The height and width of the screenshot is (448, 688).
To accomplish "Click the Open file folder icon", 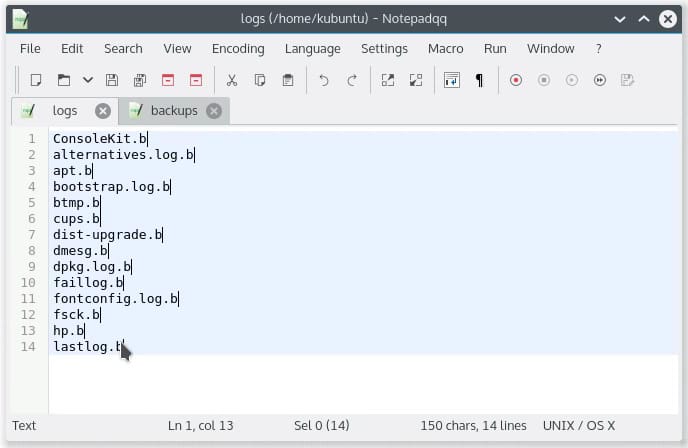I will (64, 80).
